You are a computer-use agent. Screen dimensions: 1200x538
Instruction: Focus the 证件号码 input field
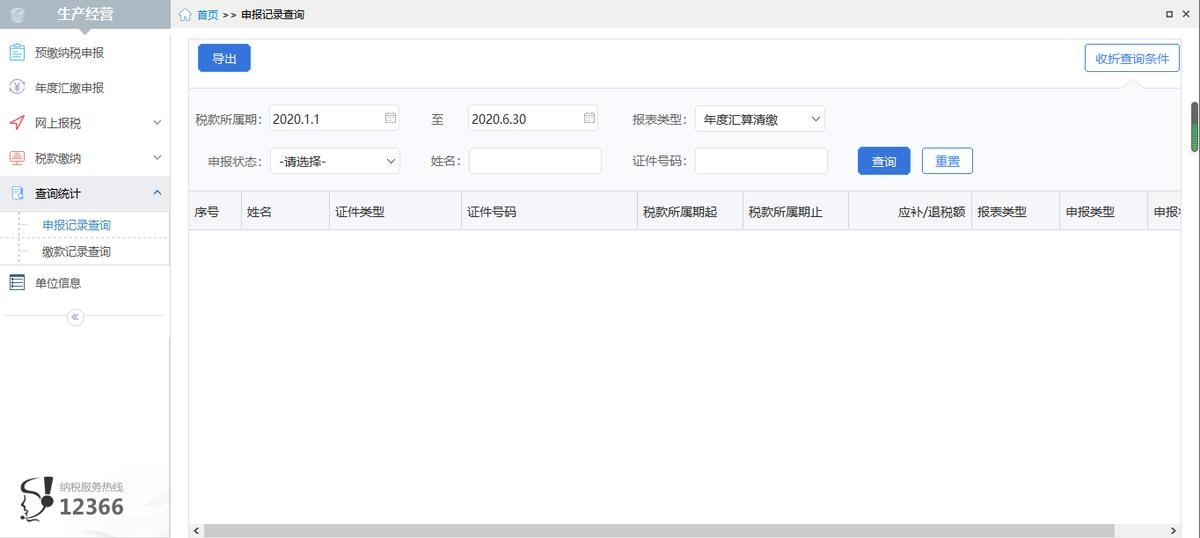[x=761, y=161]
